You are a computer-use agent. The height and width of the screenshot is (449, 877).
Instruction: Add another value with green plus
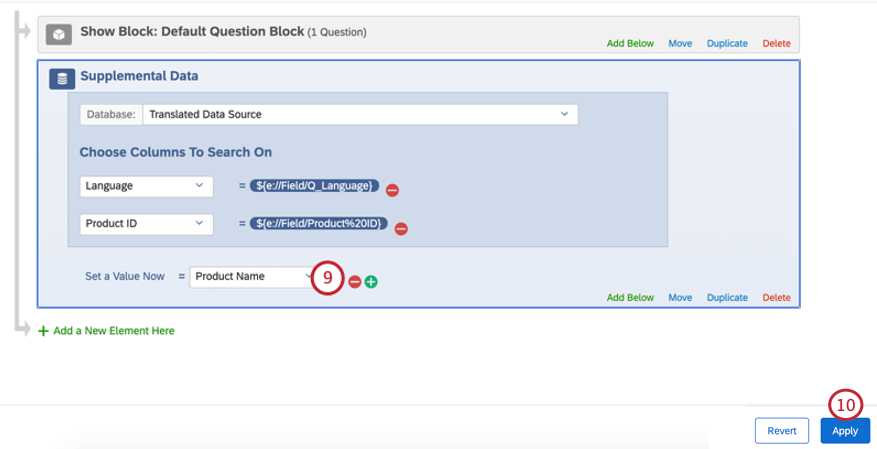(x=371, y=282)
